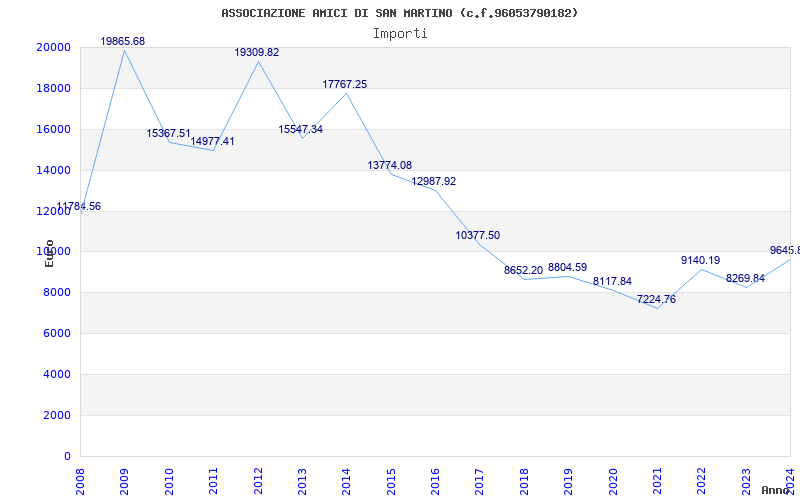Click the y-axis tick 0
Viewport: 800px width, 500px height.
tap(67, 456)
